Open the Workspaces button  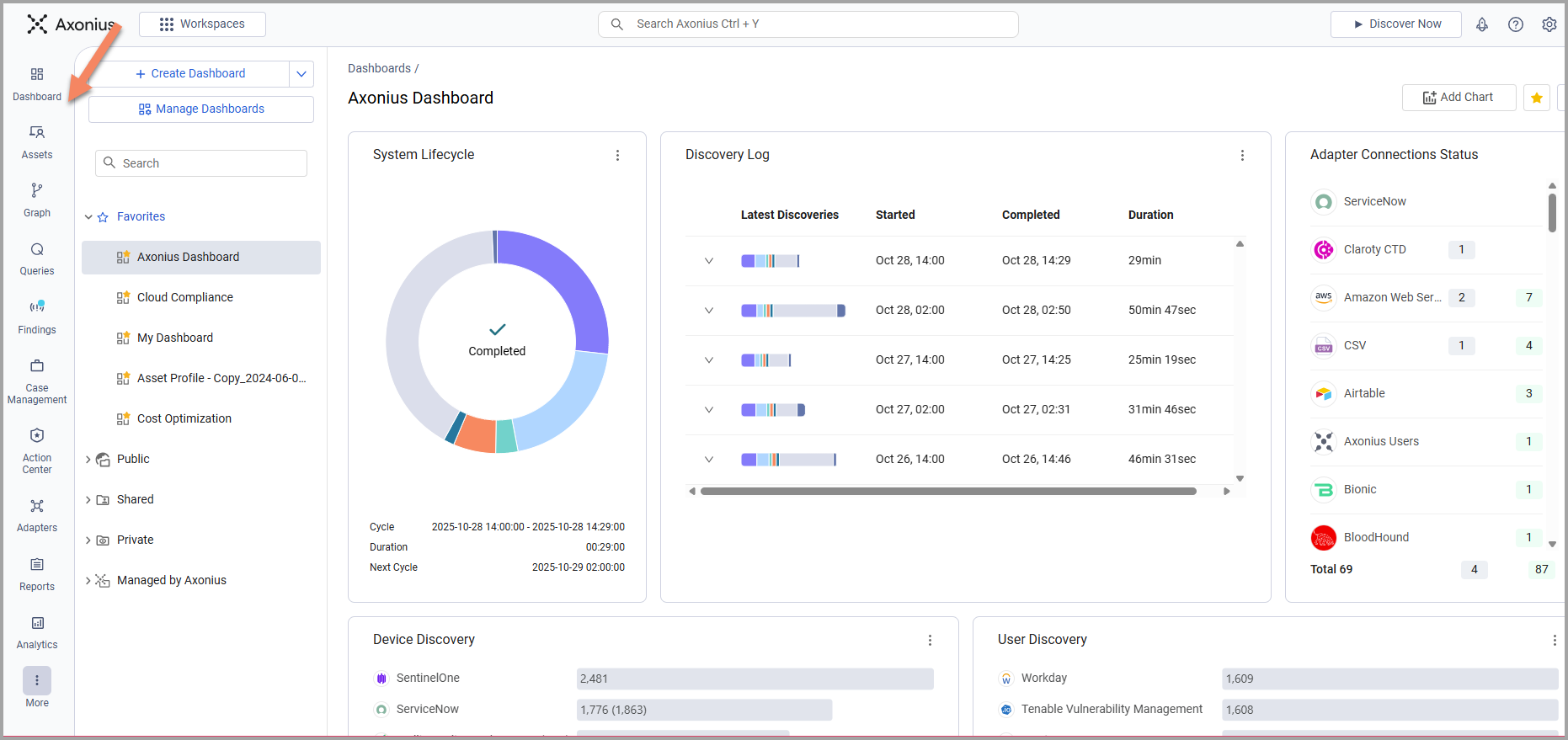(x=202, y=24)
